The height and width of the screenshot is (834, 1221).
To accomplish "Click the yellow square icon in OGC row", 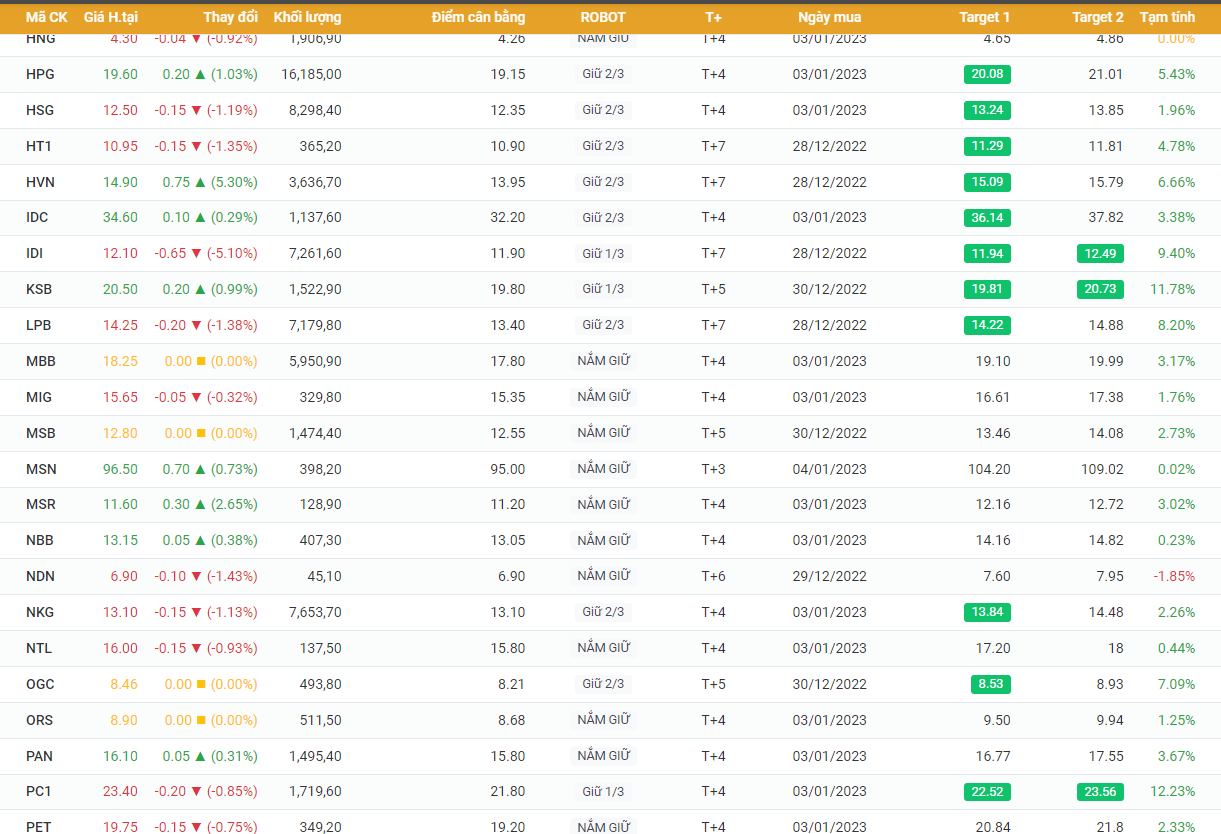I will (x=200, y=685).
